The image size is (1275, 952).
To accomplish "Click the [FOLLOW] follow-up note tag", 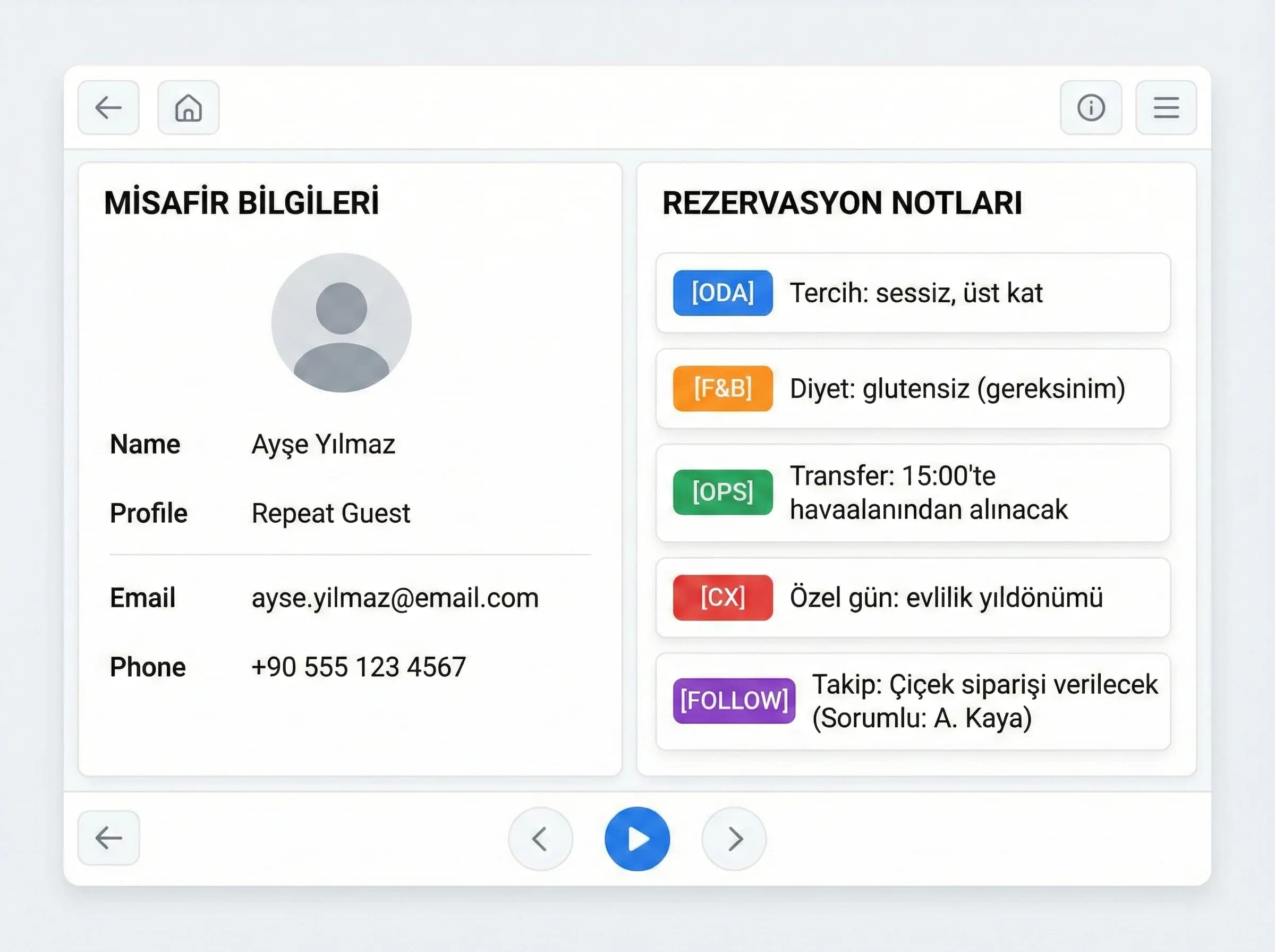I will [734, 700].
